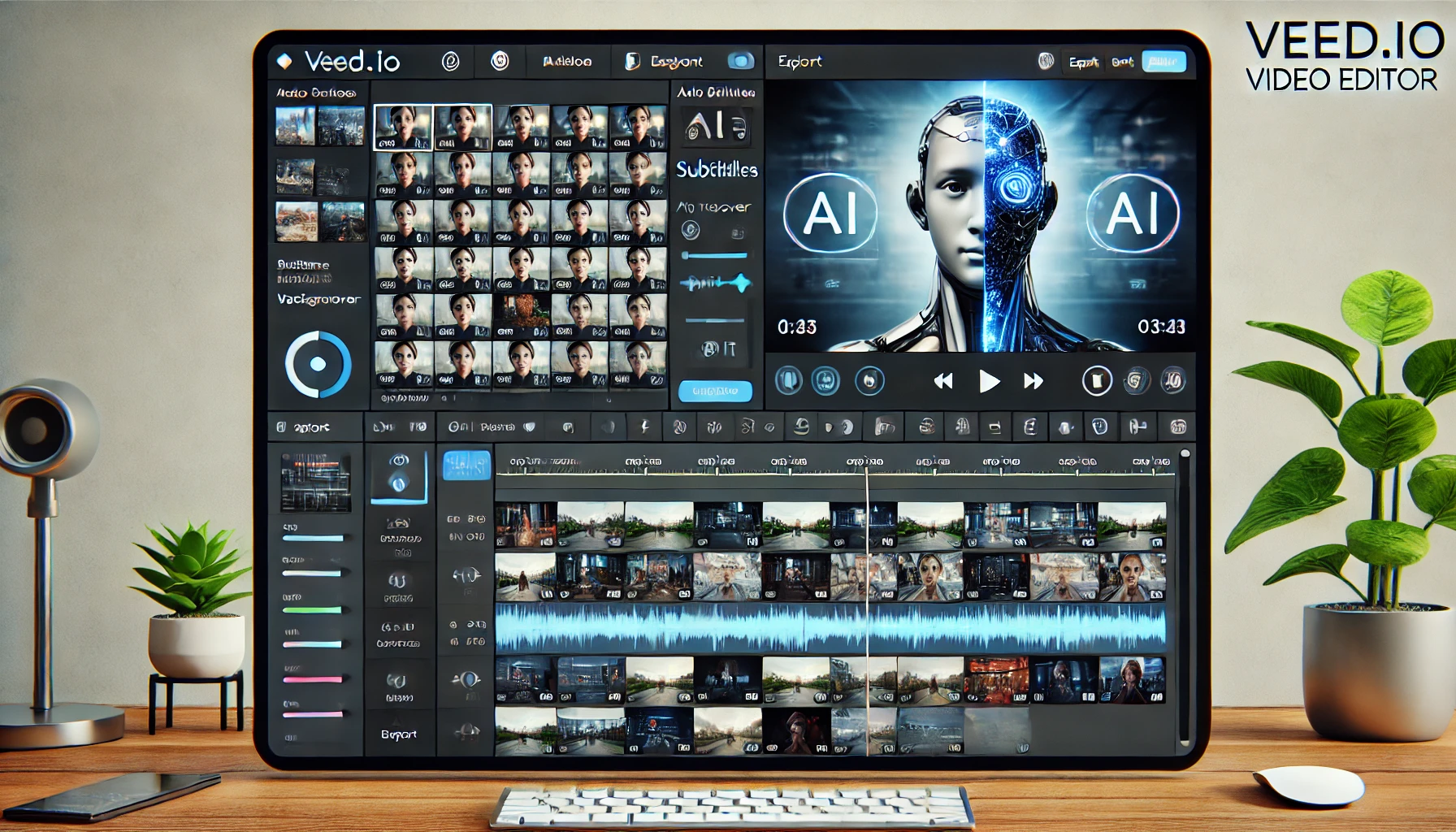Image resolution: width=1456 pixels, height=832 pixels.
Task: Click the globe icon at top right
Action: click(1046, 61)
